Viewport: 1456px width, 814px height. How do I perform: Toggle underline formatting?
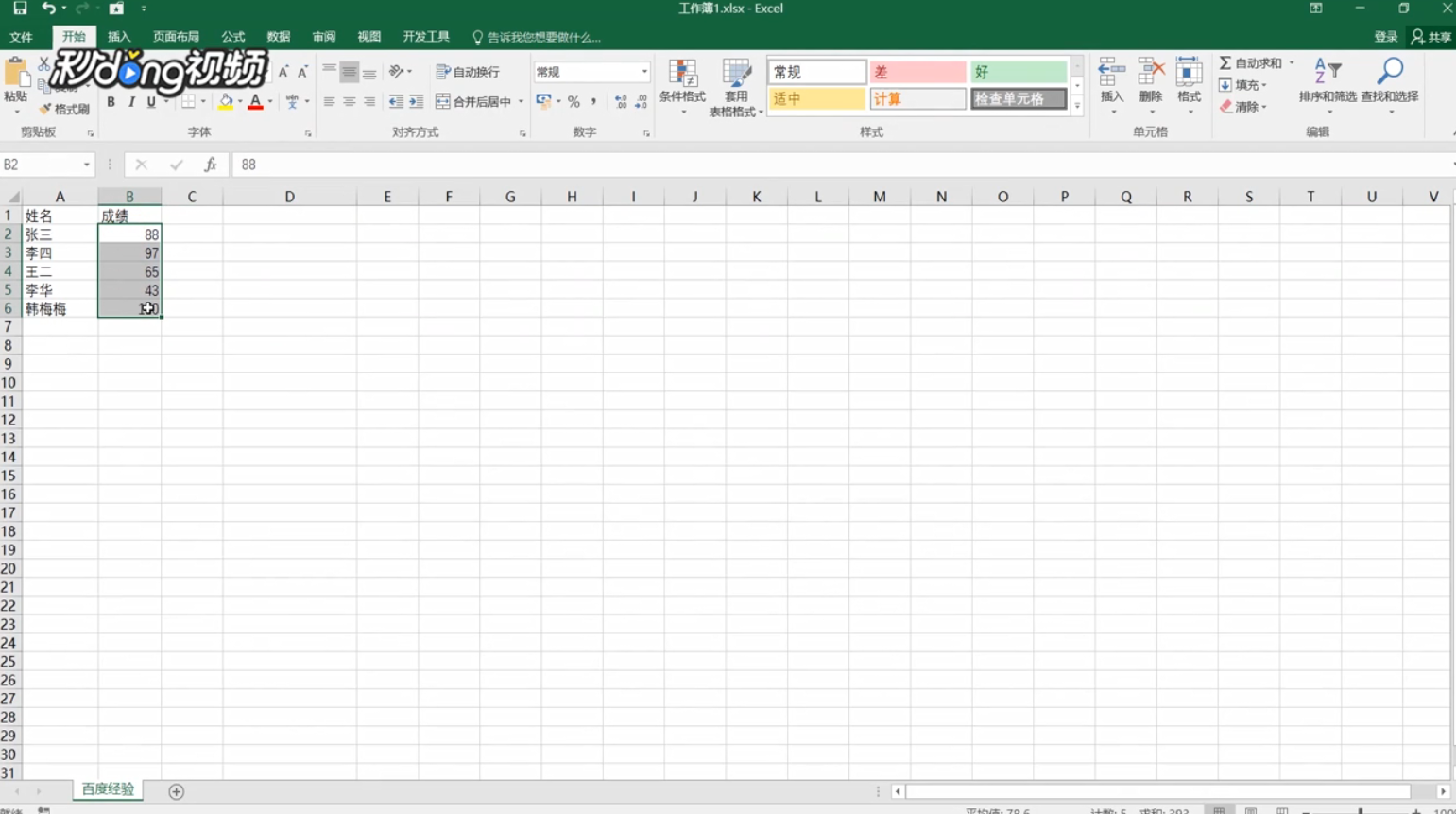[151, 102]
